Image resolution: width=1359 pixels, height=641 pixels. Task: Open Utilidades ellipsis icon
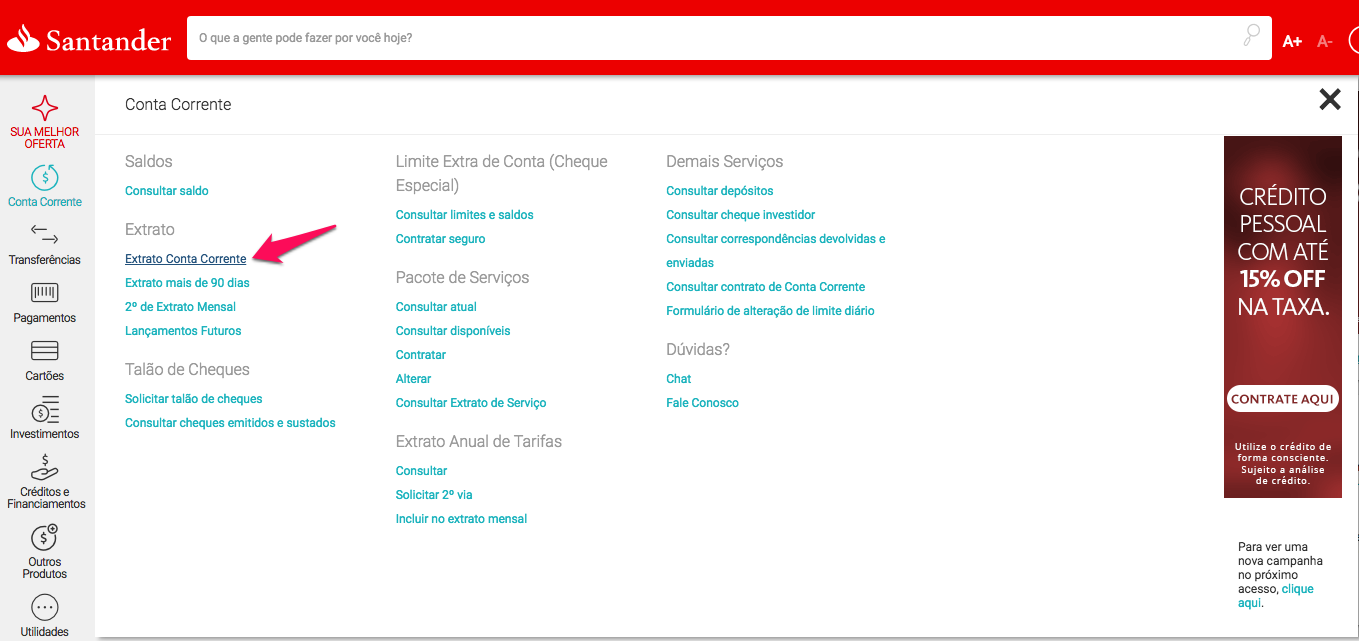click(x=45, y=607)
